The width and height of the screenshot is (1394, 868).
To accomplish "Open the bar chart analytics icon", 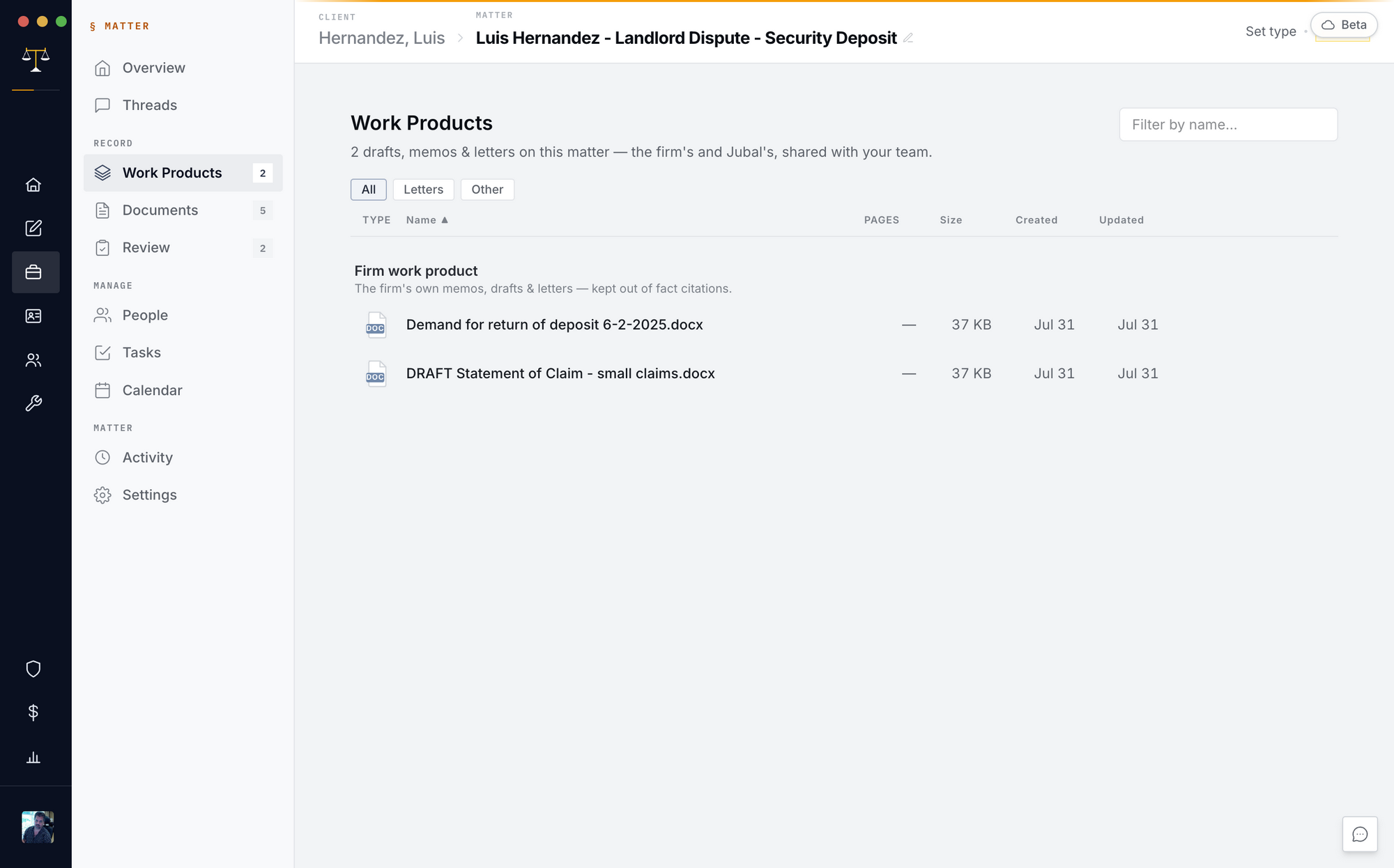I will 33,757.
